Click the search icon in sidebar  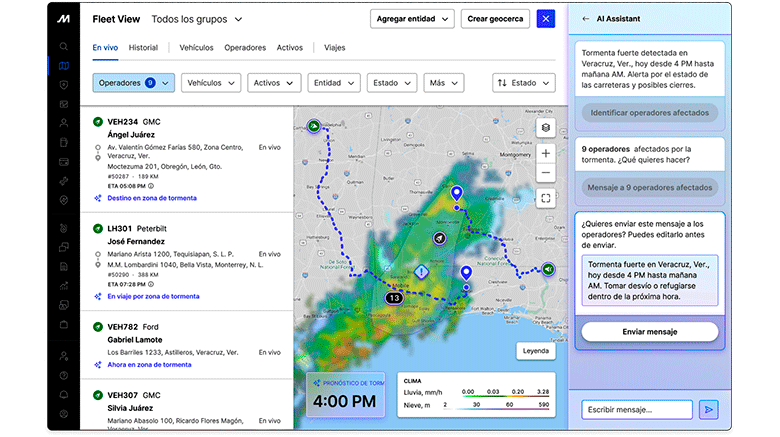click(64, 46)
